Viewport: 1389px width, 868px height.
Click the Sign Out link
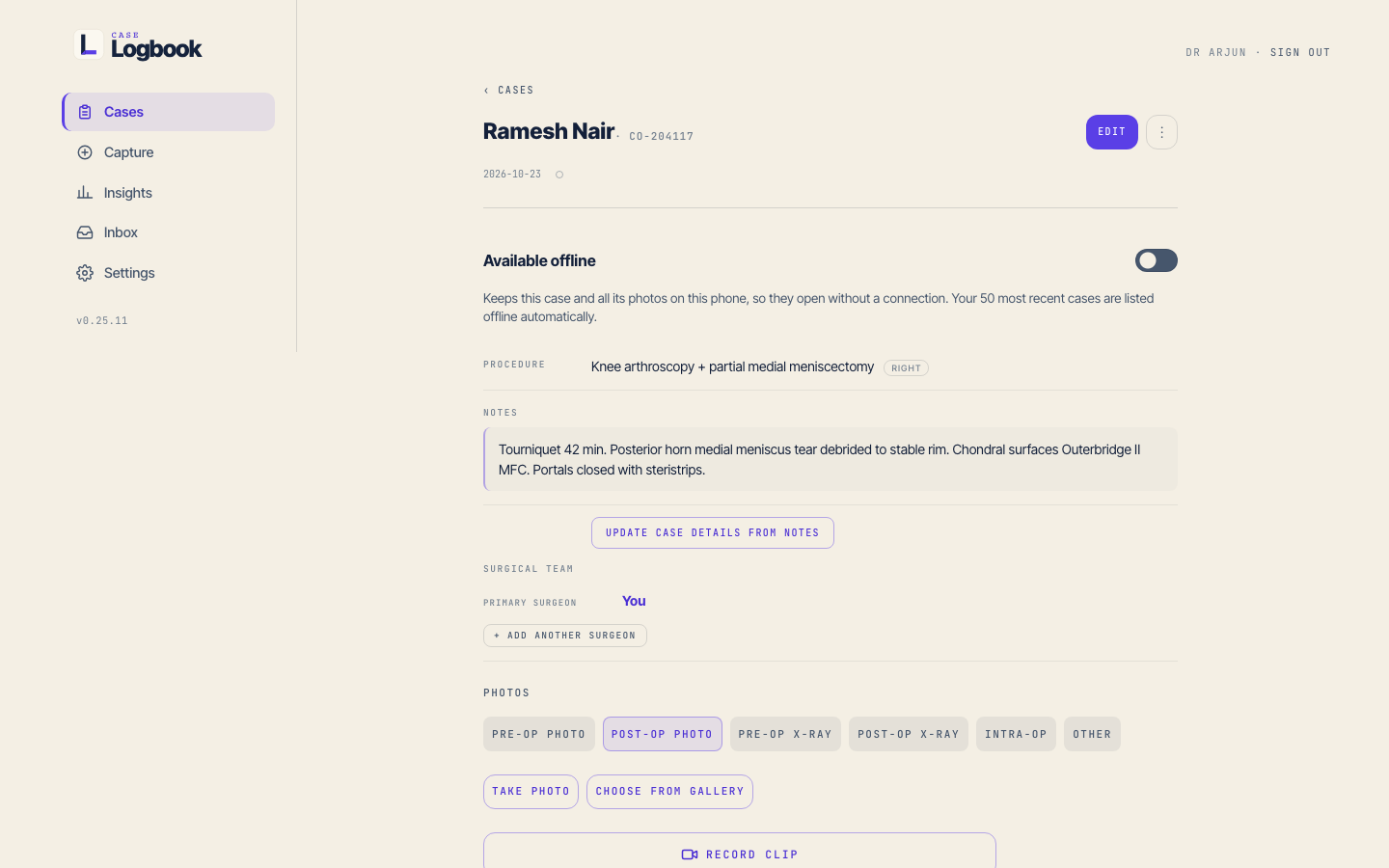click(1300, 52)
